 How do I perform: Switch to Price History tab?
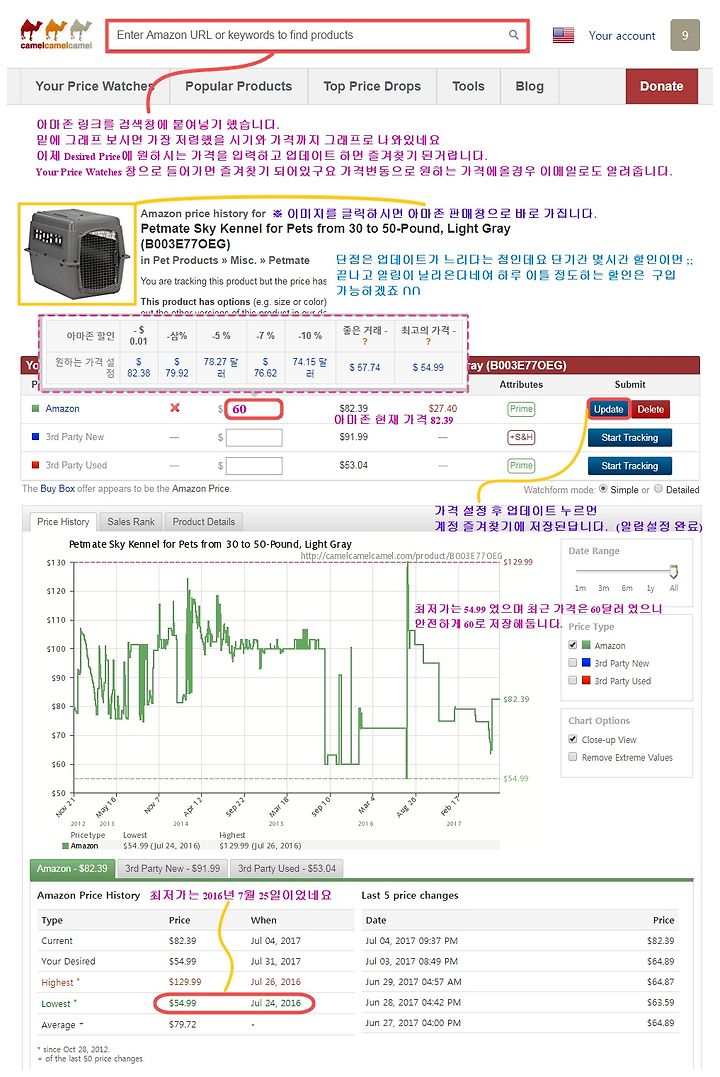point(63,521)
